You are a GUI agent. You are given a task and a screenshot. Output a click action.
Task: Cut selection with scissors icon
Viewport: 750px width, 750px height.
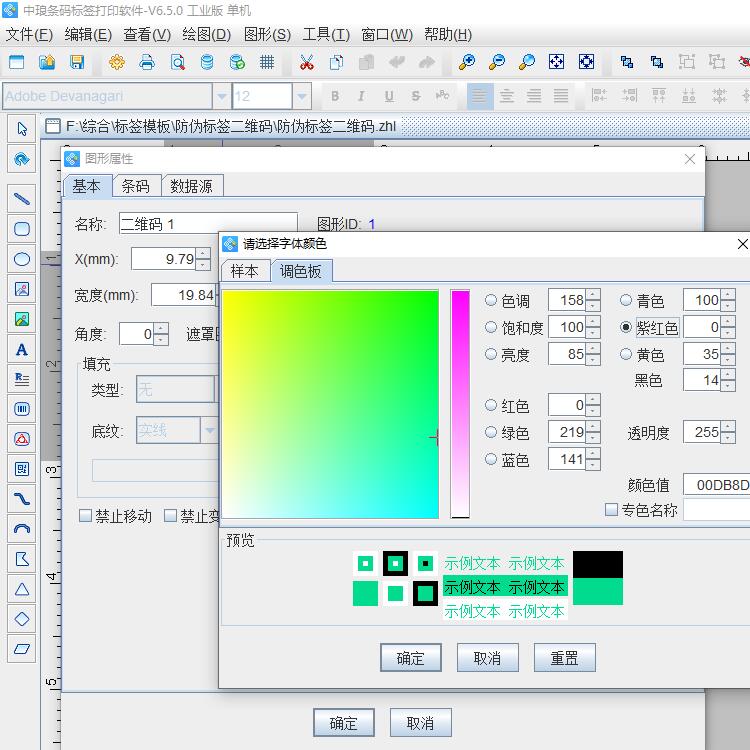[x=307, y=62]
